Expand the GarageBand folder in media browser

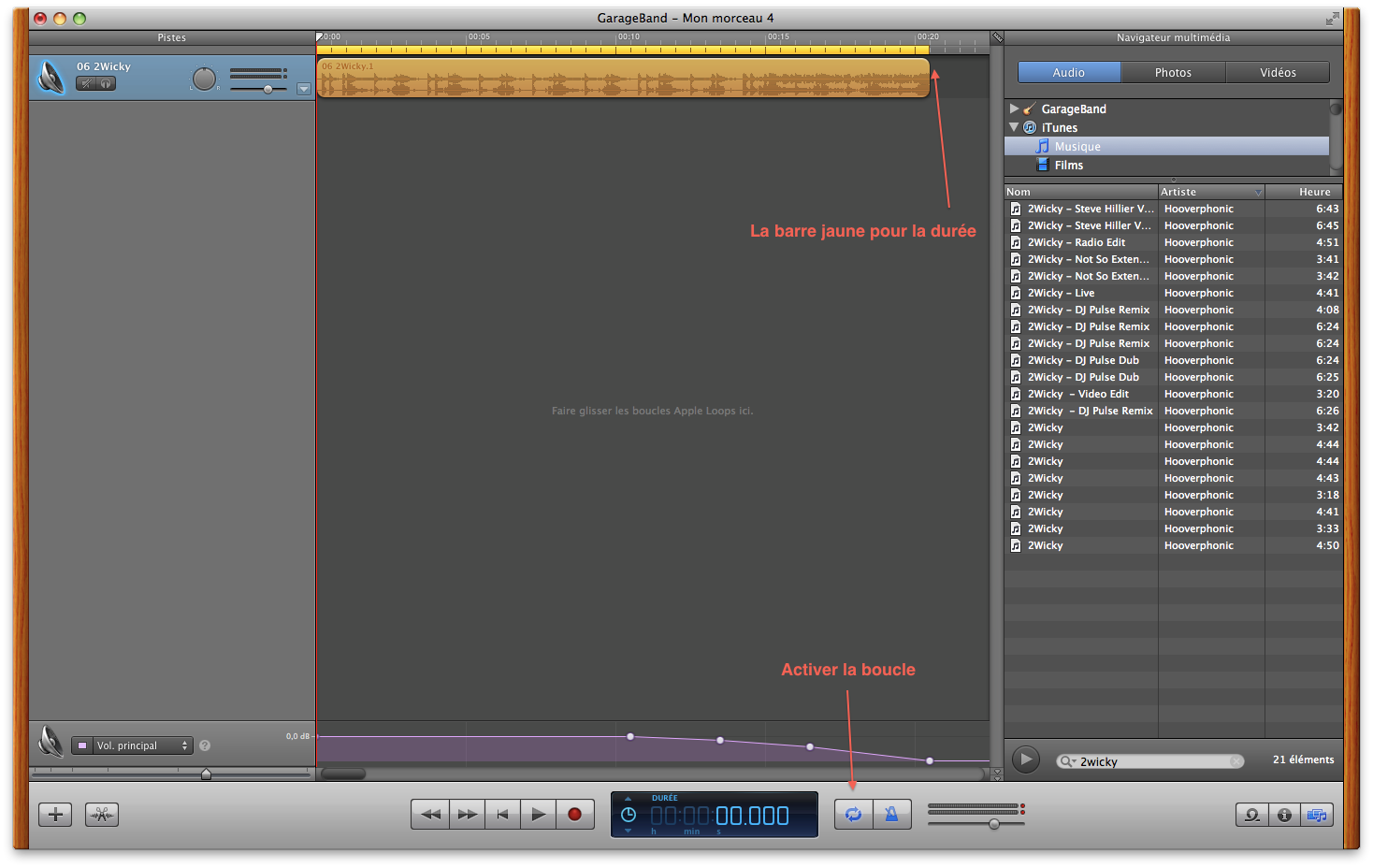click(1014, 109)
